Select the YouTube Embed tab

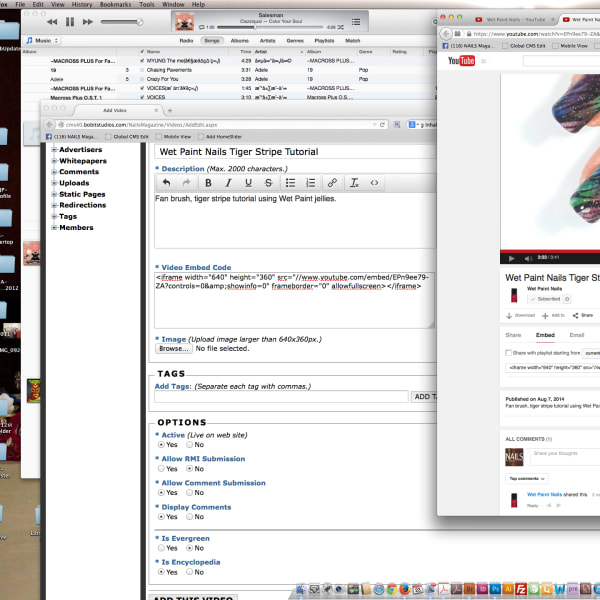(545, 335)
